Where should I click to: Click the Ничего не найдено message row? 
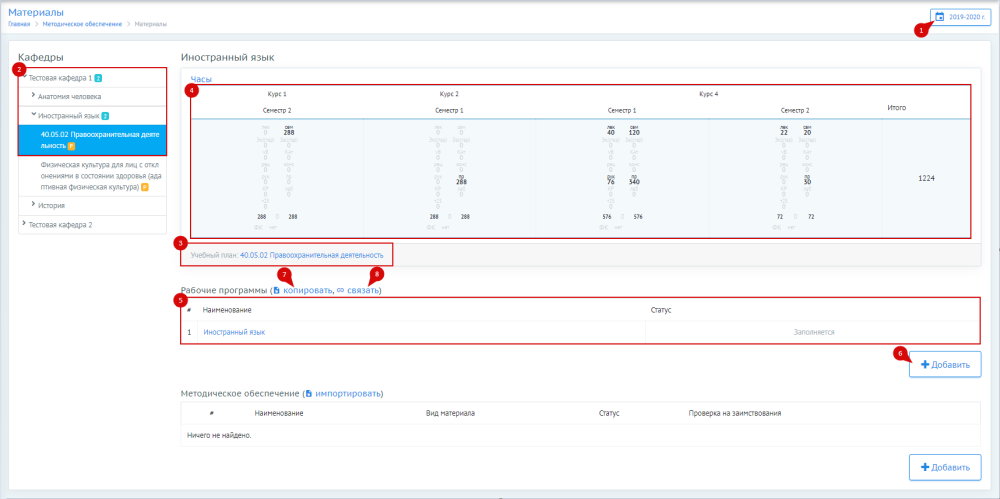580,435
